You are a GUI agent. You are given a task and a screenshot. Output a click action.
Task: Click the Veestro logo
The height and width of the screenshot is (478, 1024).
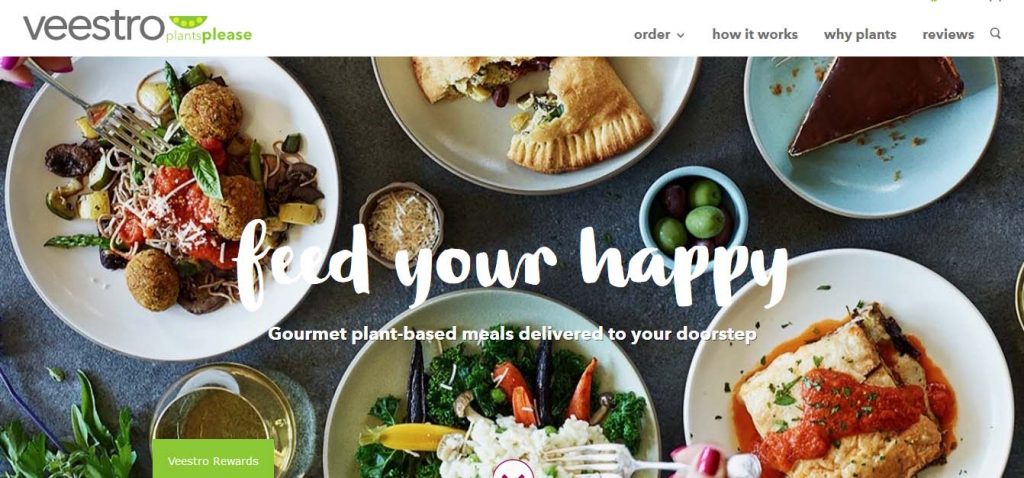pos(137,27)
